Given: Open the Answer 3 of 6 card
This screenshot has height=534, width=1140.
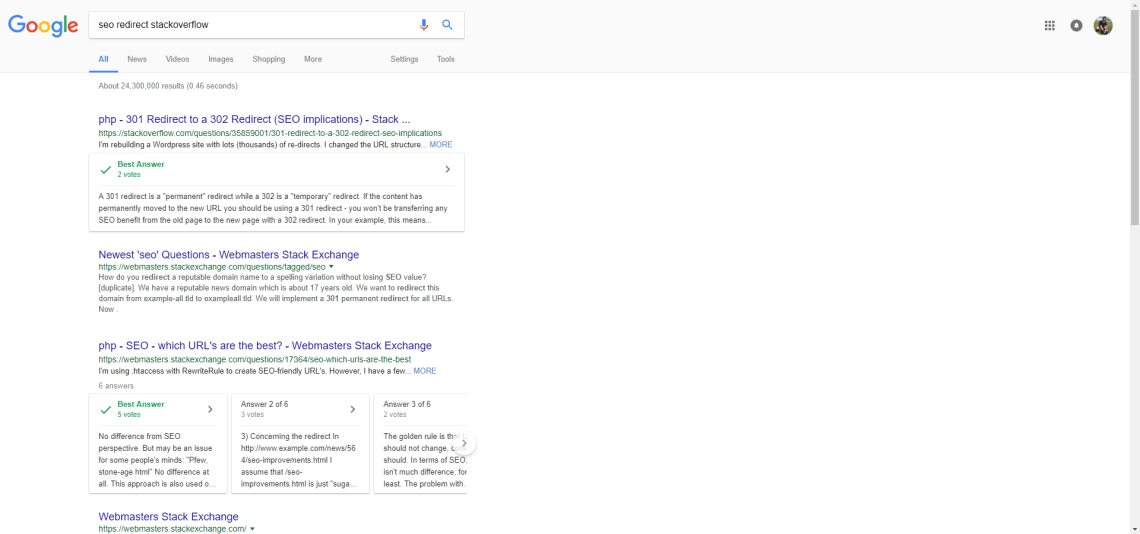Looking at the screenshot, I should tap(420, 443).
